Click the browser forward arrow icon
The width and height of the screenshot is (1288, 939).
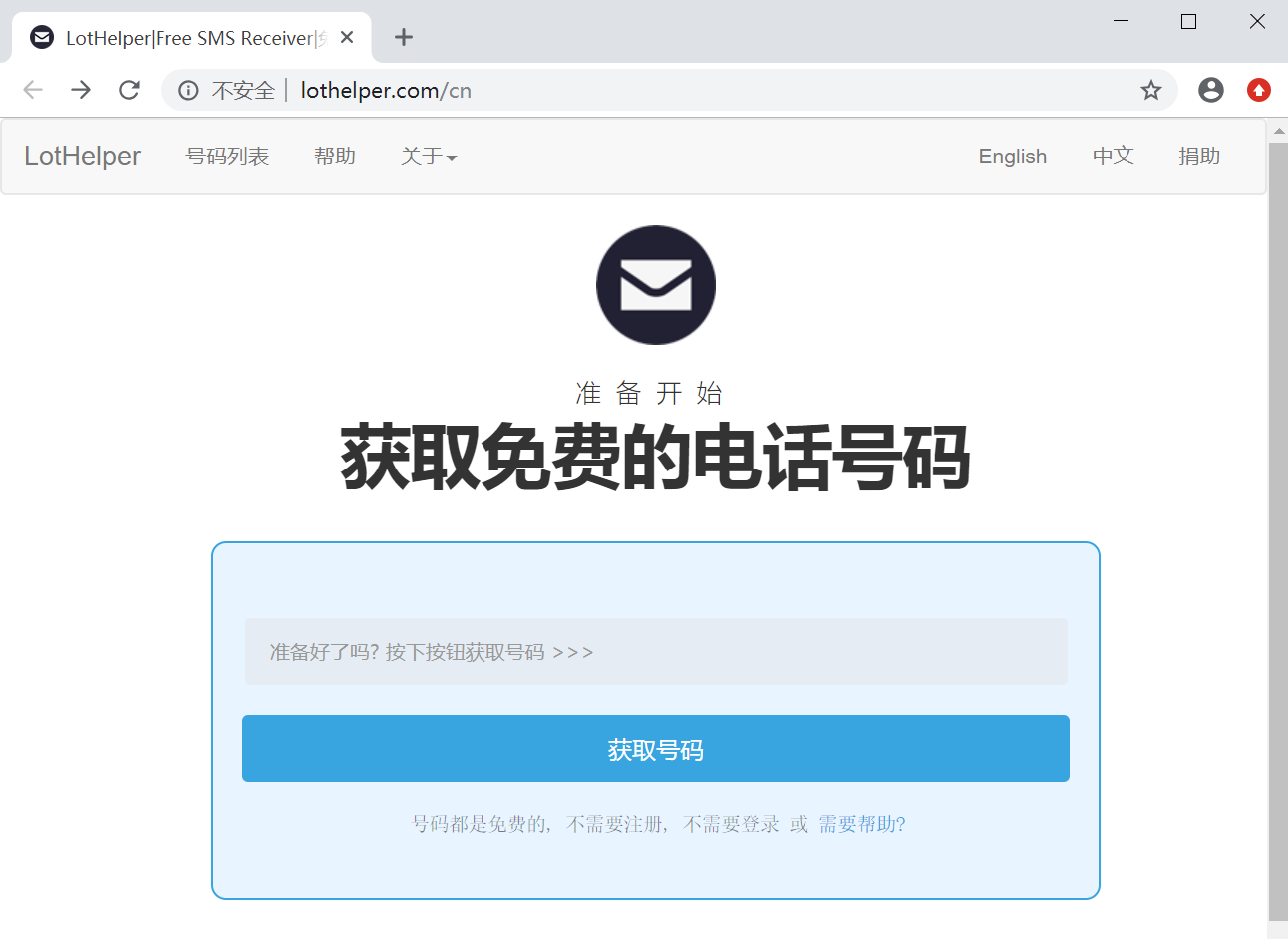81,90
